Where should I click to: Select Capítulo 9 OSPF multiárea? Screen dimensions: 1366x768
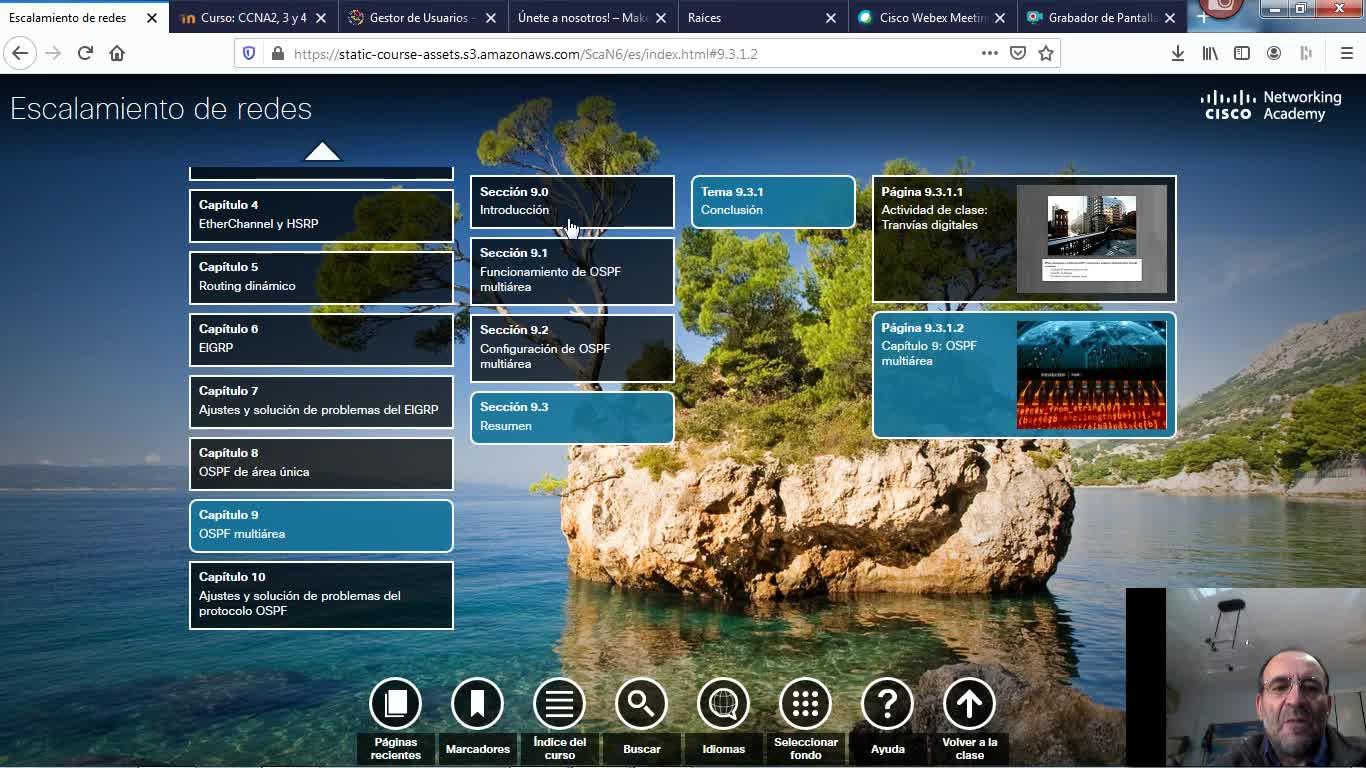click(321, 525)
